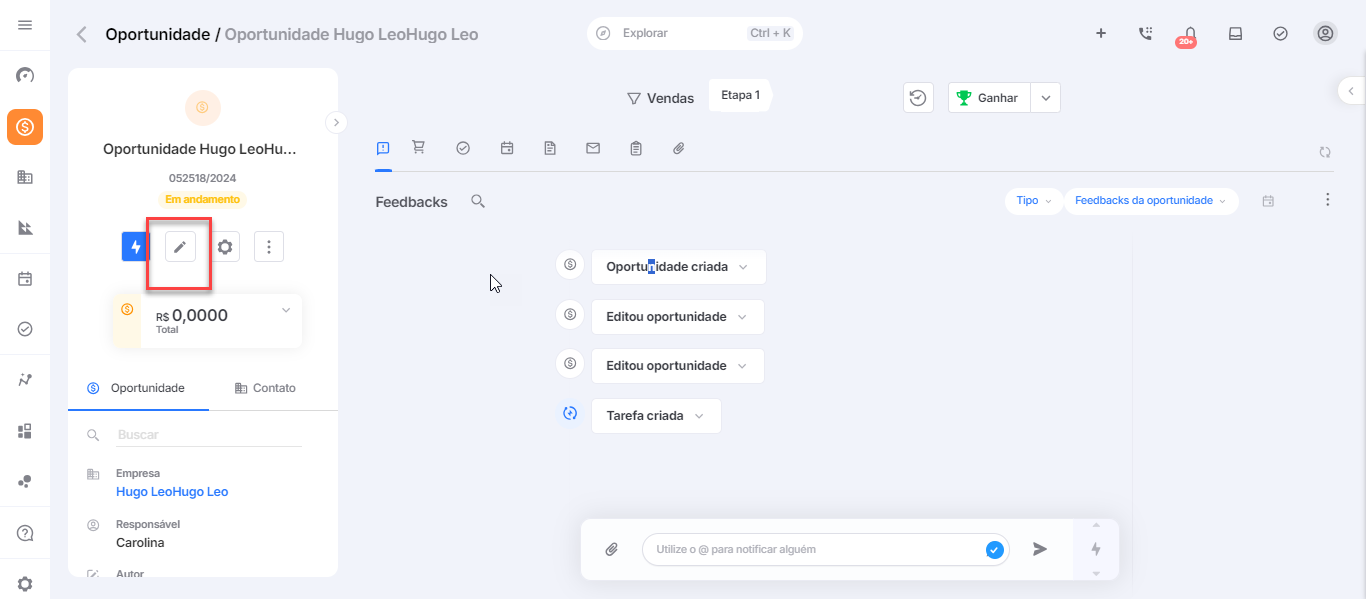
Task: Open the Tipo filter dropdown
Action: coord(1033,201)
